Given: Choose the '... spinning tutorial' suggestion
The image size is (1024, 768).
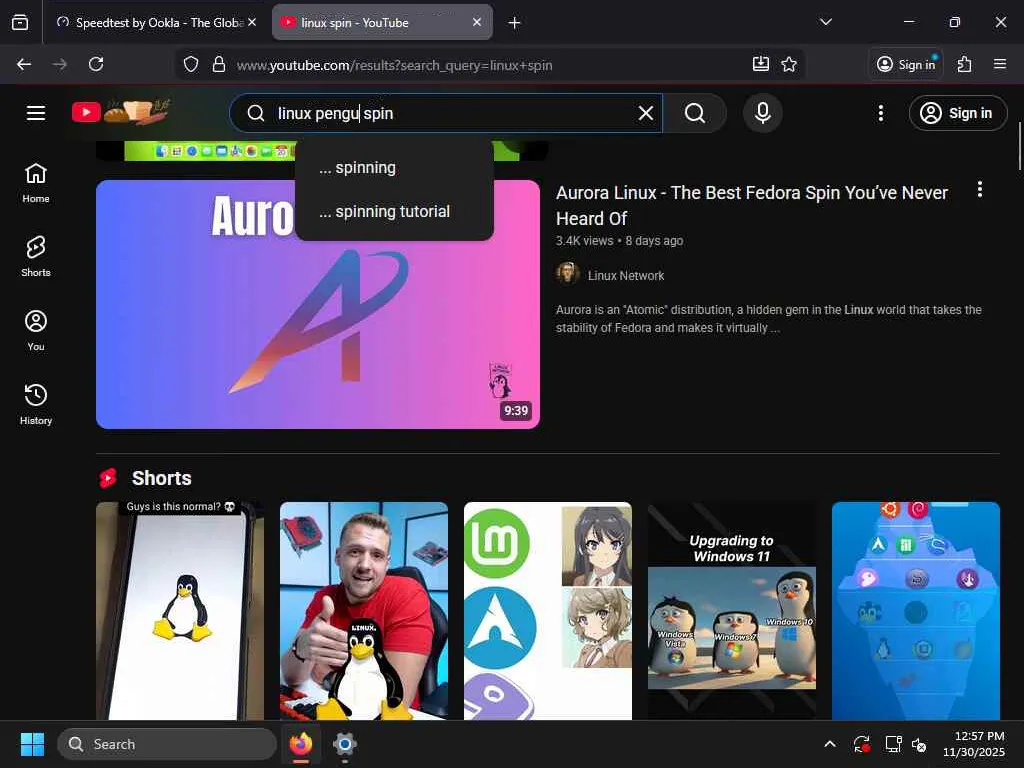Looking at the screenshot, I should coord(394,212).
